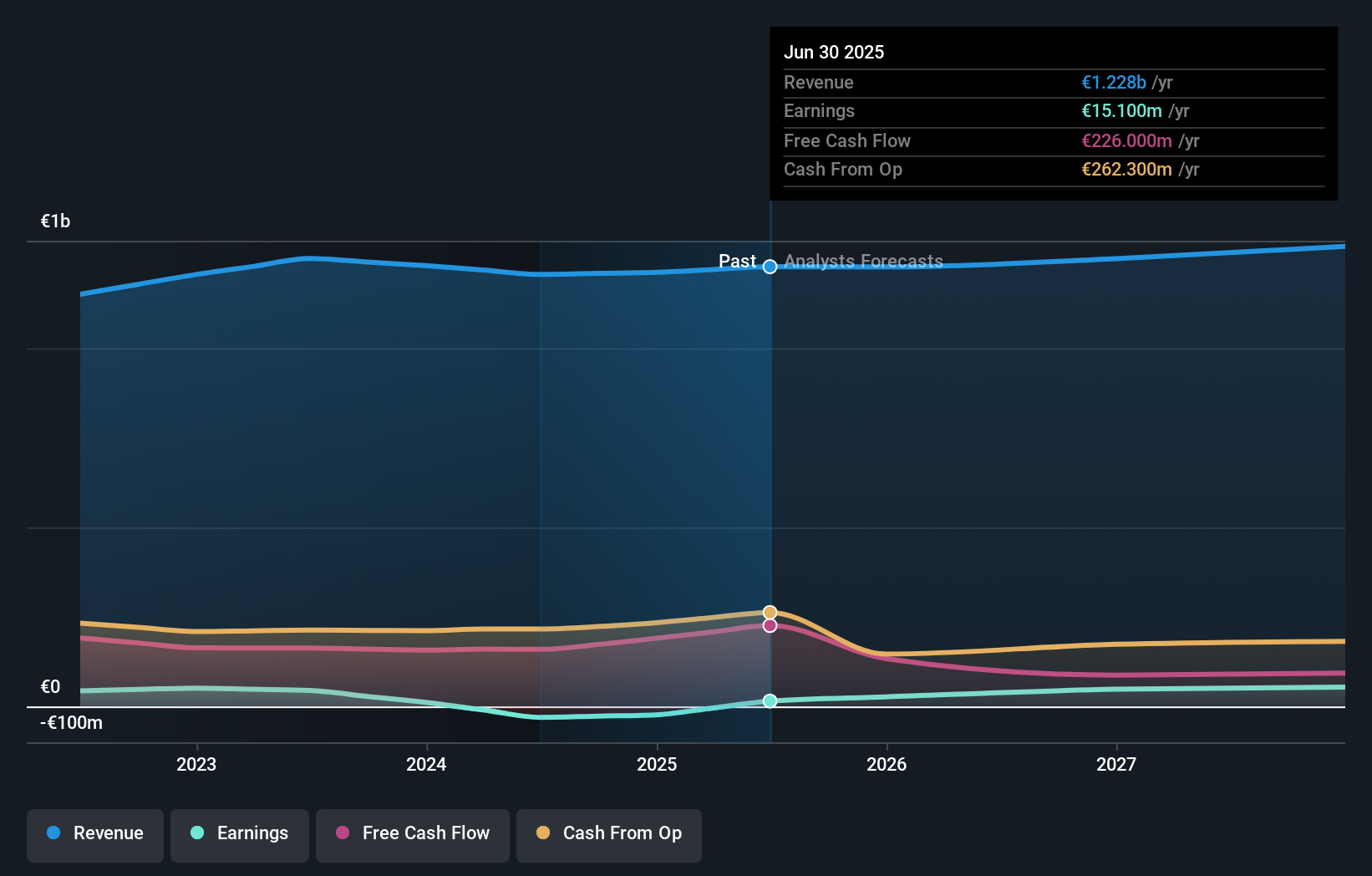Screen dimensions: 1372x876
Task: Click the 2024 x-axis label
Action: click(426, 764)
